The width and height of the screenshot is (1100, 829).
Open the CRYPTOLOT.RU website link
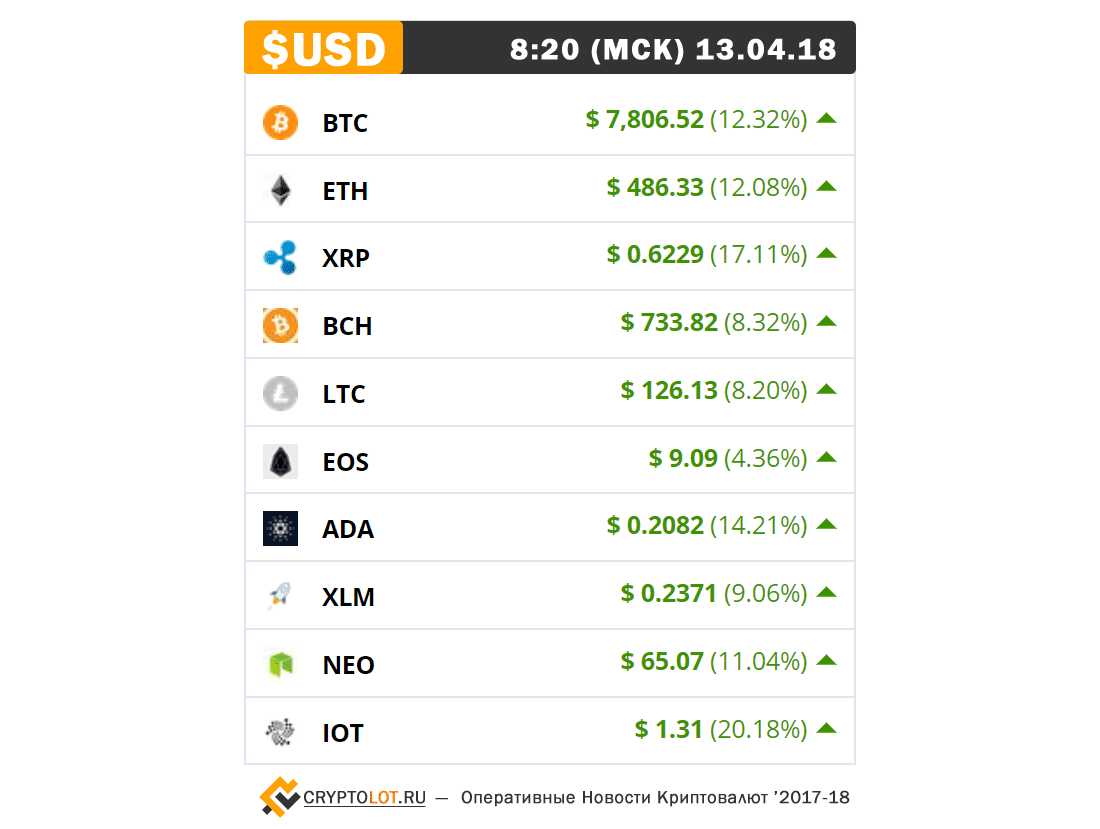[x=364, y=798]
